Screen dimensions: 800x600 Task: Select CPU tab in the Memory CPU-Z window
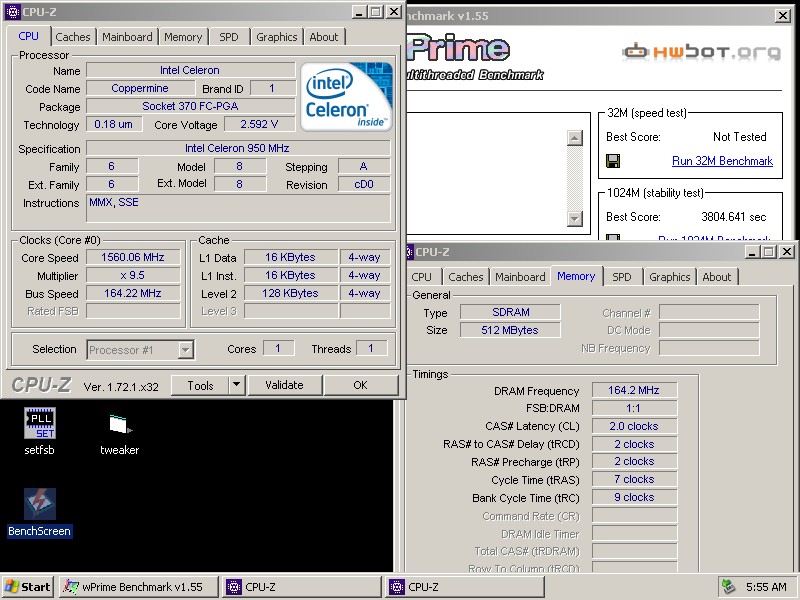421,277
